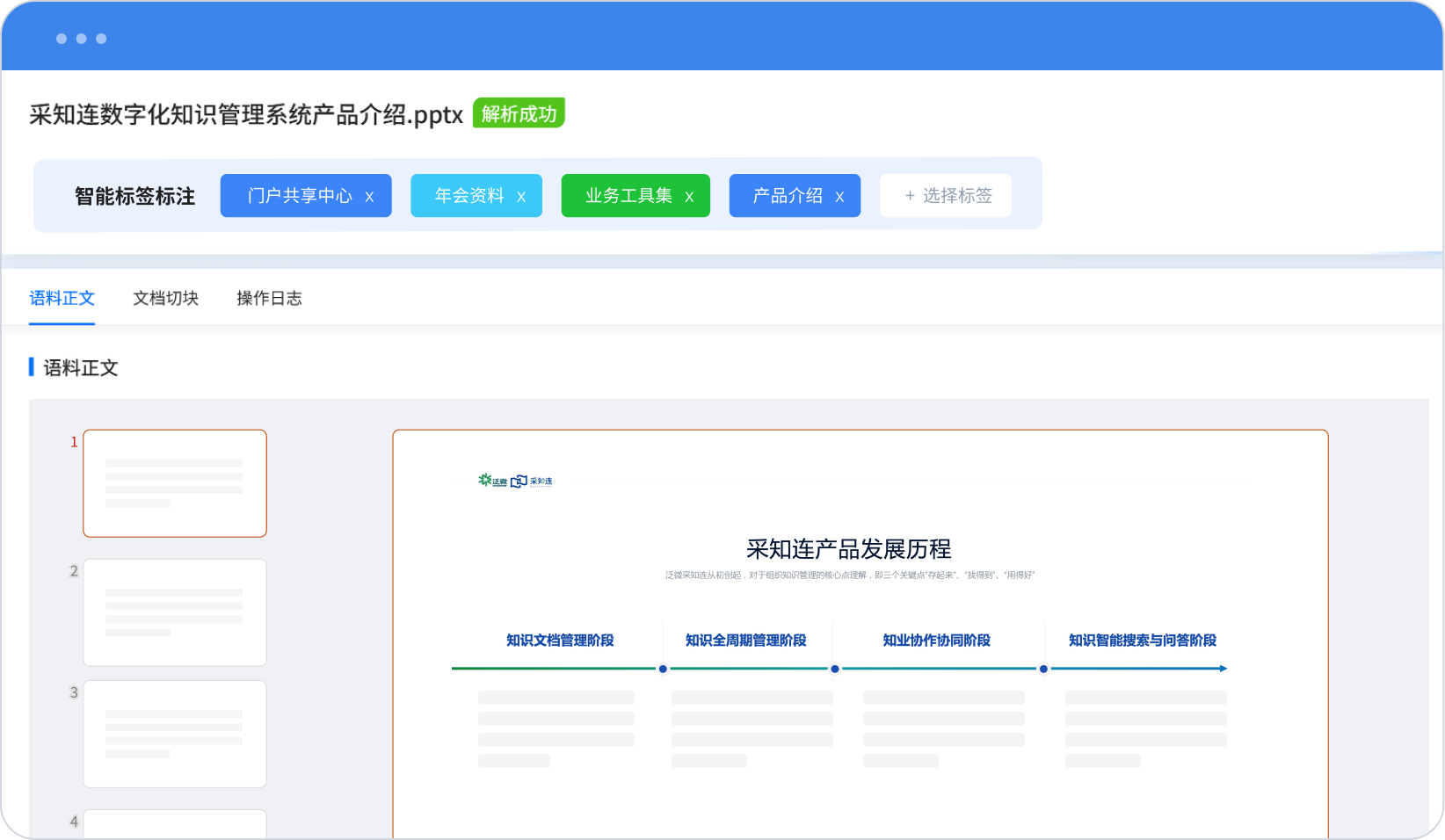Select slide thumbnail 1
The height and width of the screenshot is (840, 1445).
click(175, 483)
